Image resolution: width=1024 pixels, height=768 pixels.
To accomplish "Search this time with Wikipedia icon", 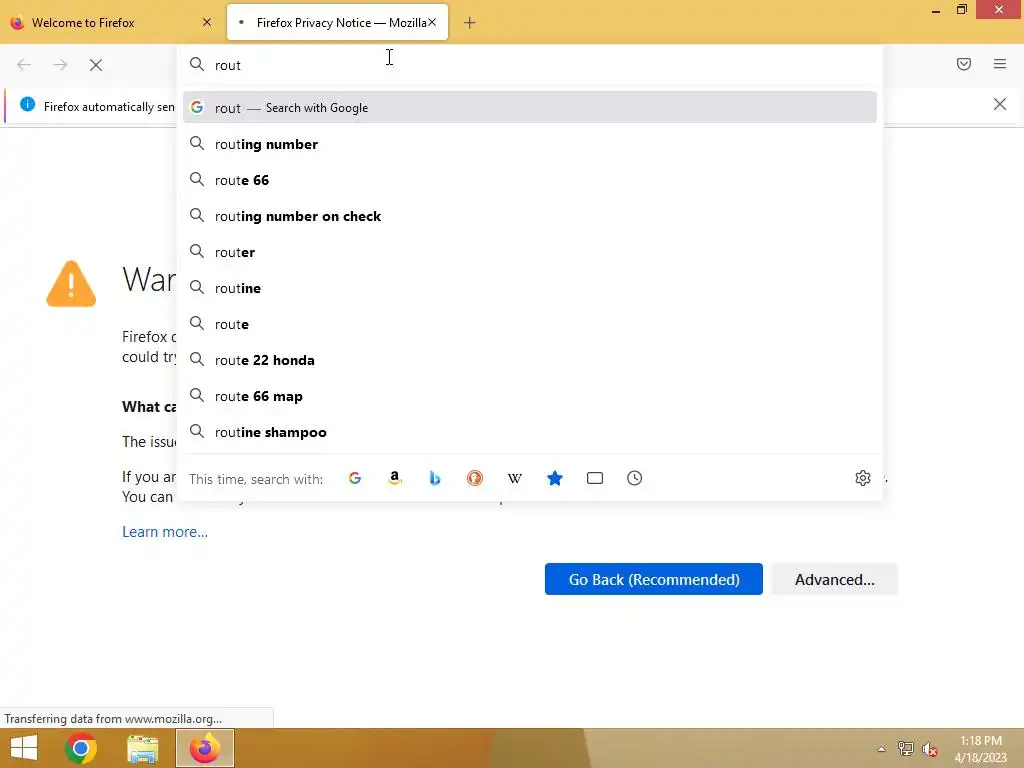I will (515, 478).
